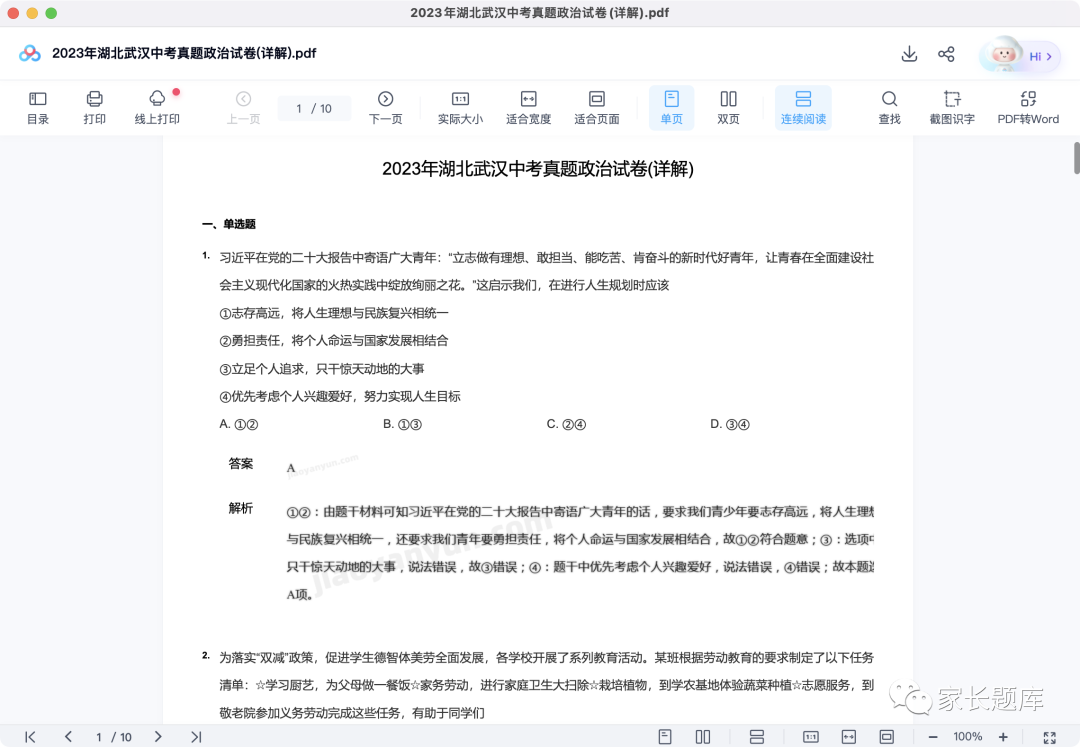Screen dimensions: 1080x747
Task: Click statement ③立足个人追求 line
Action: (x=322, y=369)
